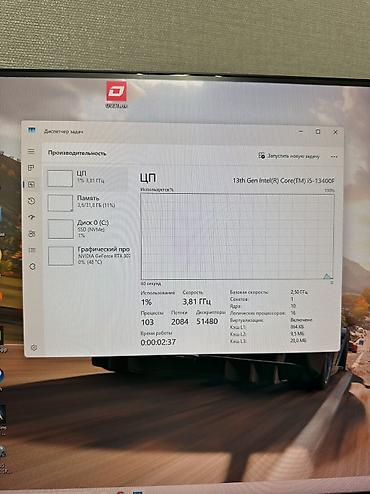Open the Services icon in sidebar

[x=32, y=267]
